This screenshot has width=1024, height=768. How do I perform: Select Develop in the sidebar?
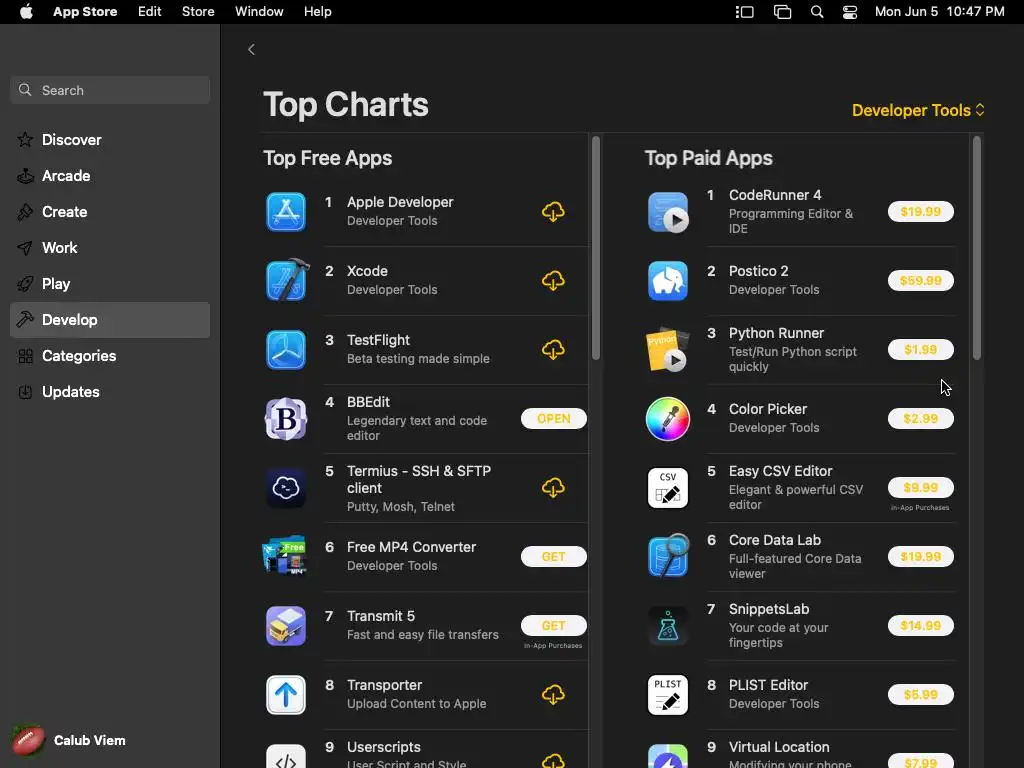tap(110, 320)
